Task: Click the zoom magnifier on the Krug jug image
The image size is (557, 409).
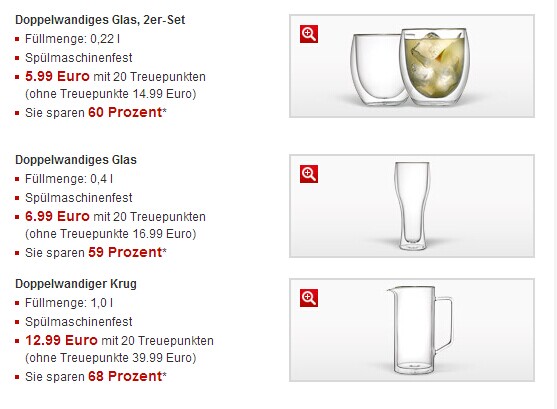Action: 309,298
